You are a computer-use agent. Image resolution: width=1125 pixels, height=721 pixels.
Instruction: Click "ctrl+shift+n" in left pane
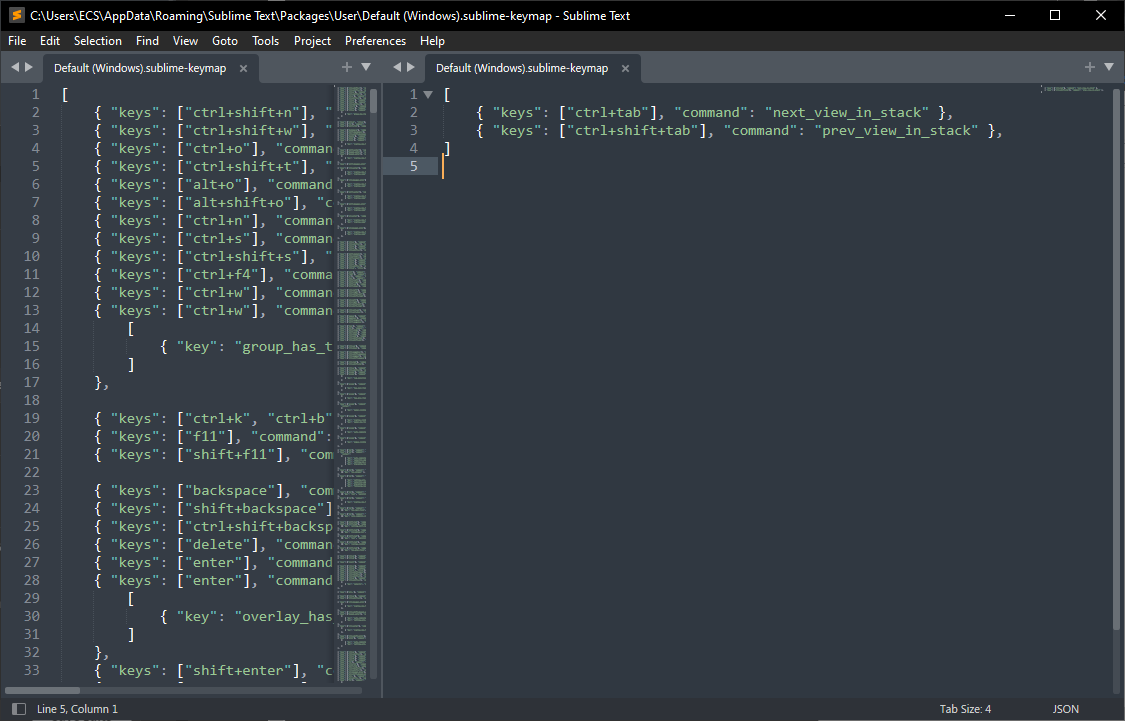pyautogui.click(x=243, y=113)
